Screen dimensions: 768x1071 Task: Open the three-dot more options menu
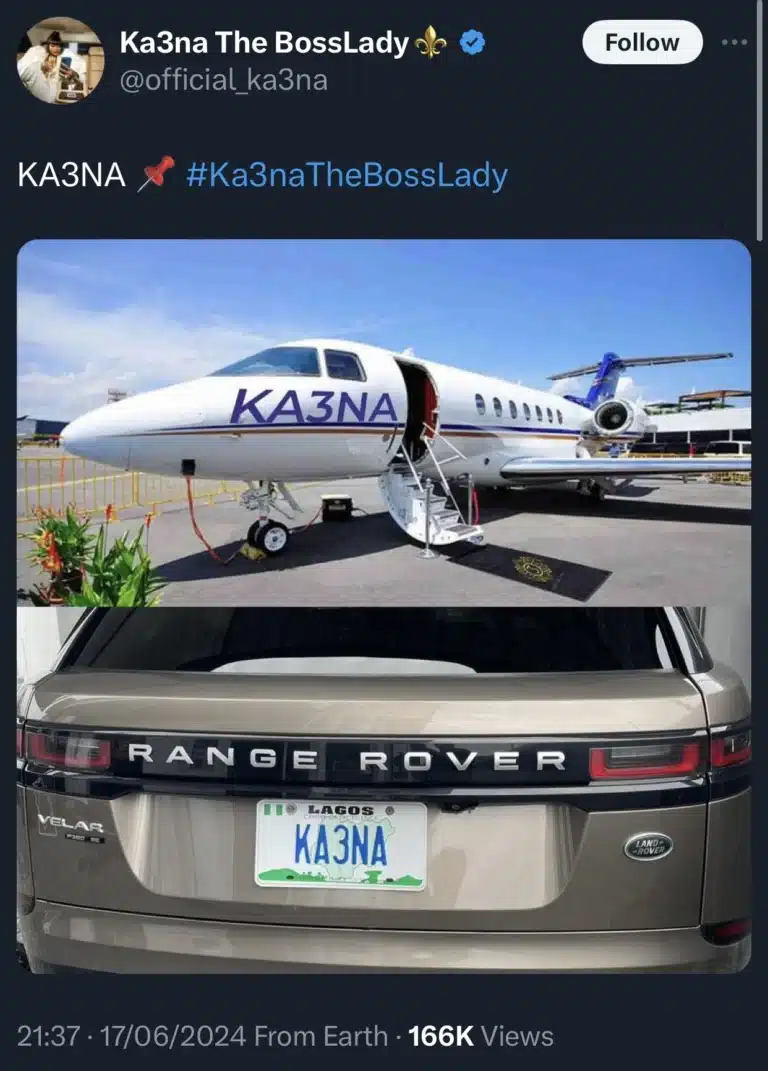(735, 42)
